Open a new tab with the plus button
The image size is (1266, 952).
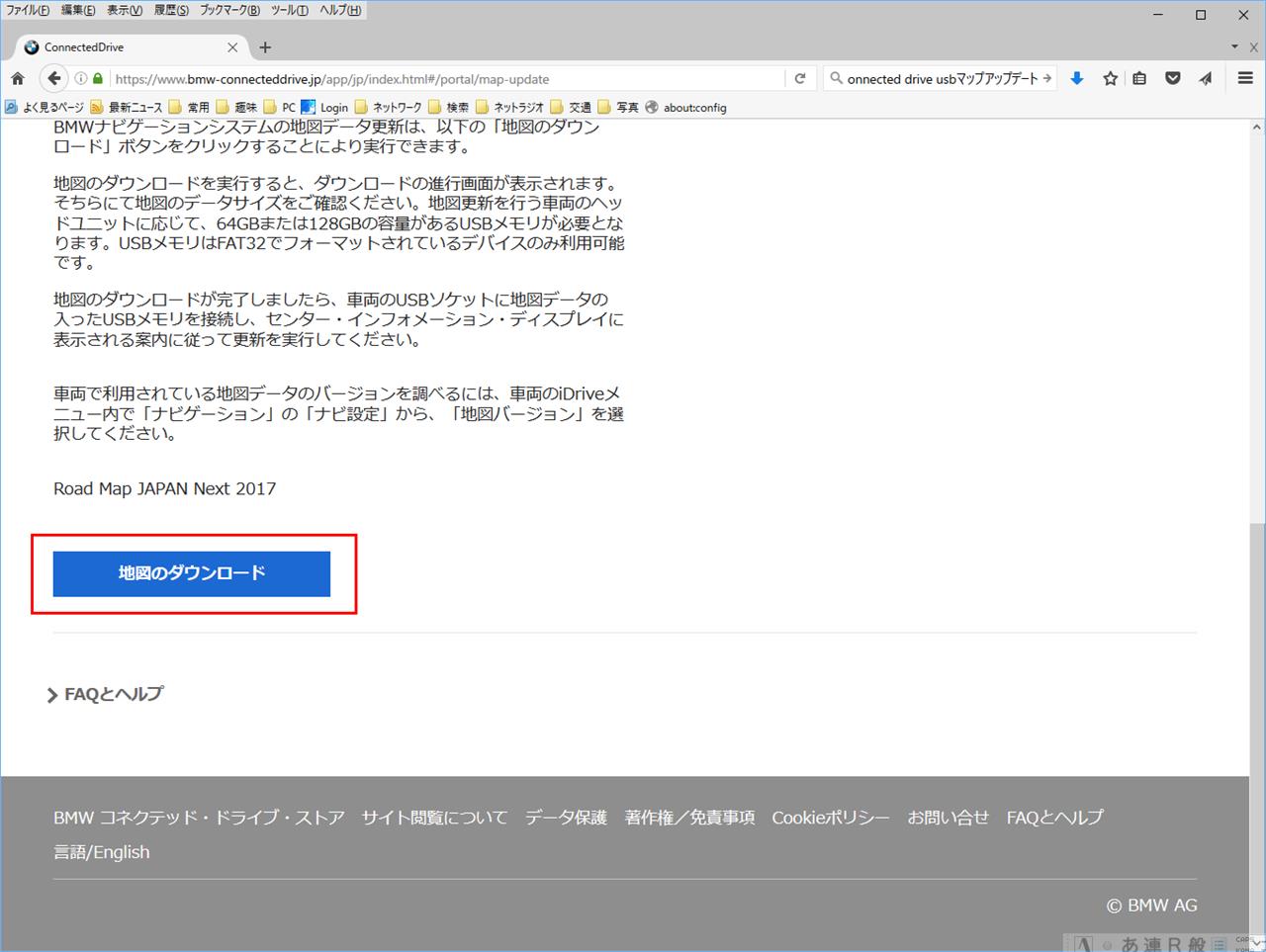click(265, 46)
